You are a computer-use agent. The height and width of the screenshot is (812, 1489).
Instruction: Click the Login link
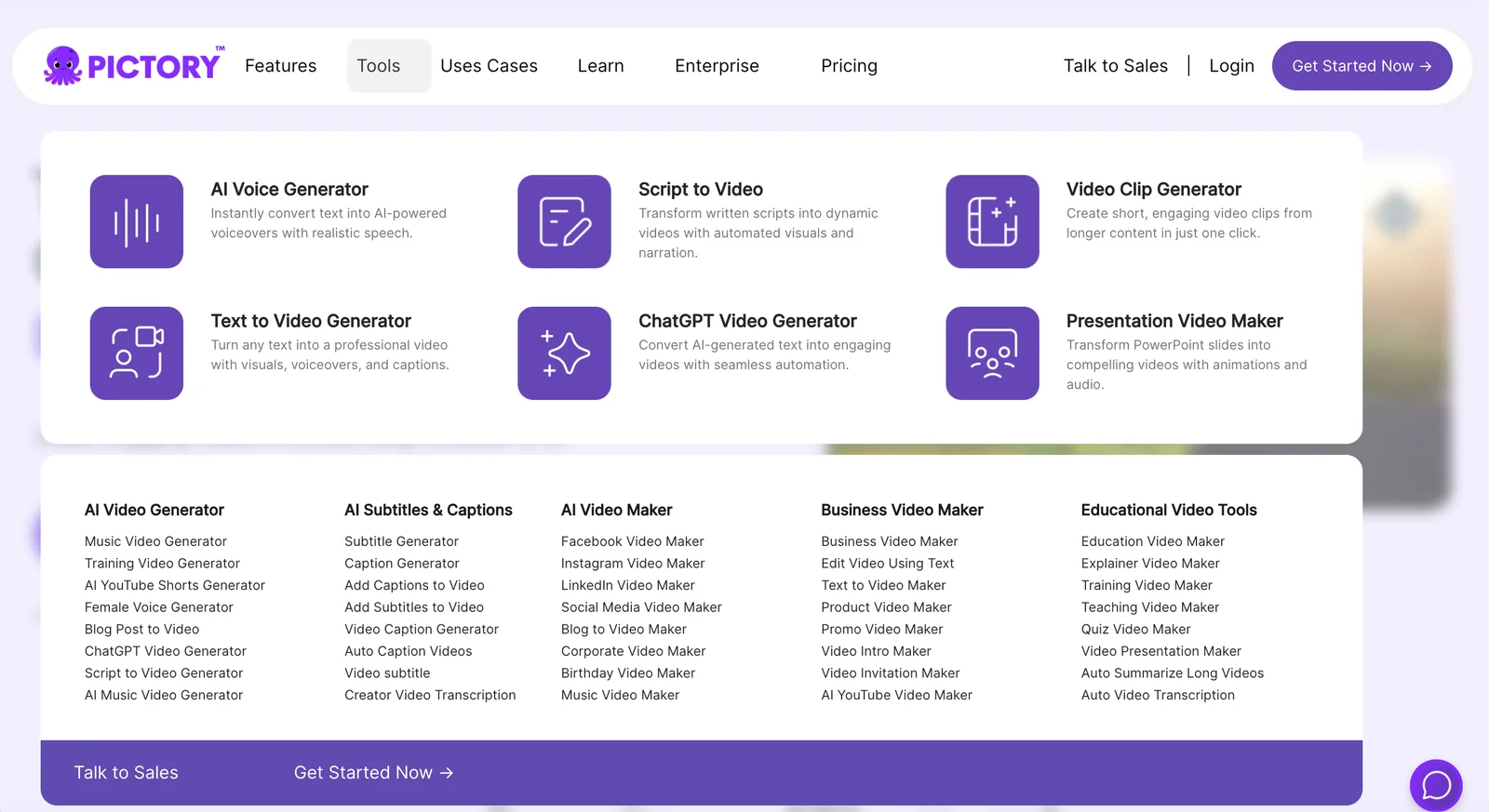point(1231,66)
